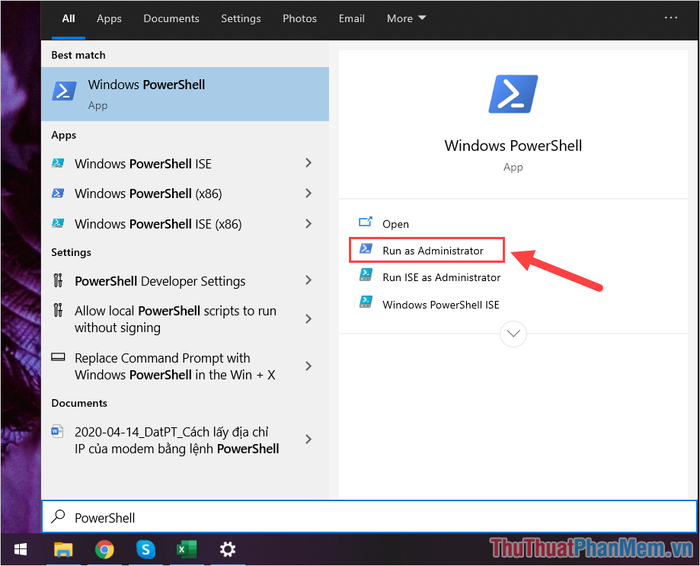Switch to the Apps tab
700x566 pixels.
pyautogui.click(x=109, y=19)
